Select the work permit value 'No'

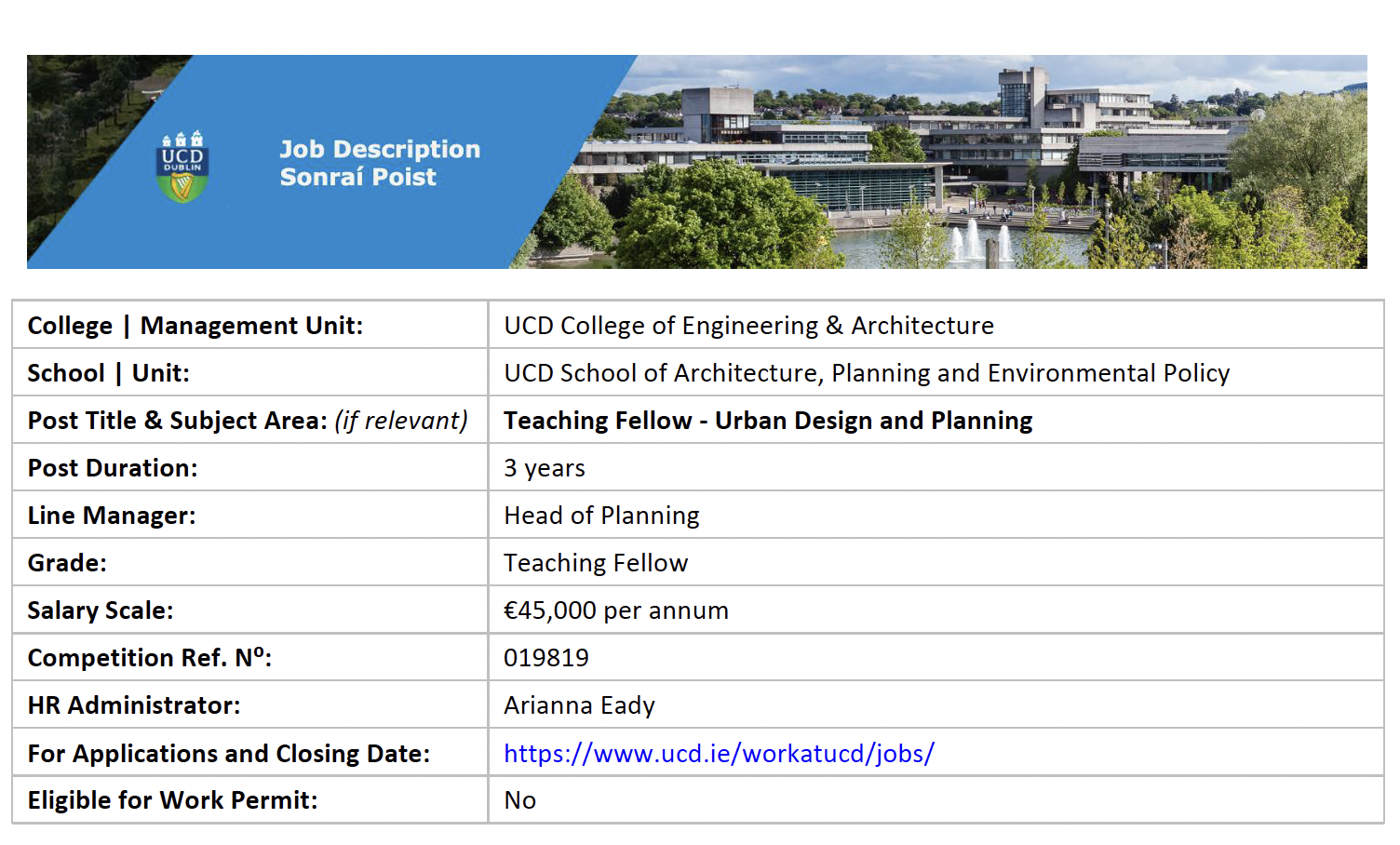(x=519, y=800)
